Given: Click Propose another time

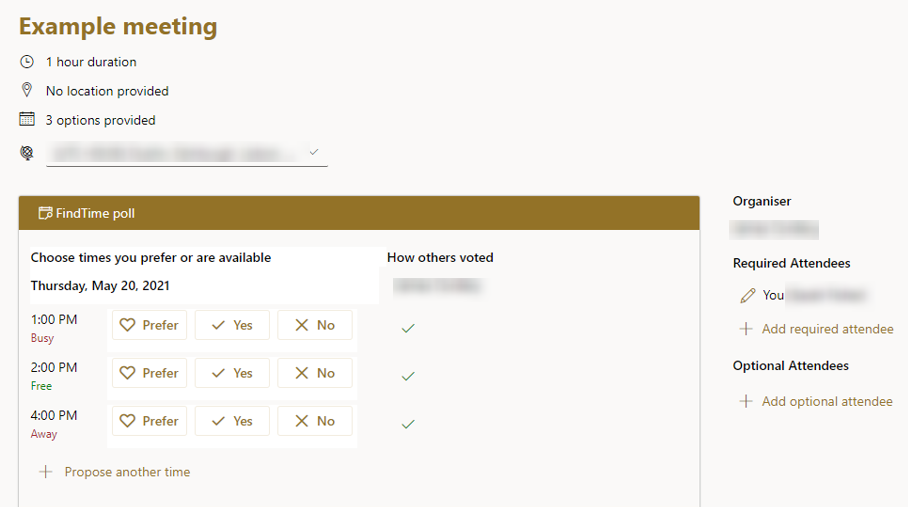Looking at the screenshot, I should [x=127, y=472].
